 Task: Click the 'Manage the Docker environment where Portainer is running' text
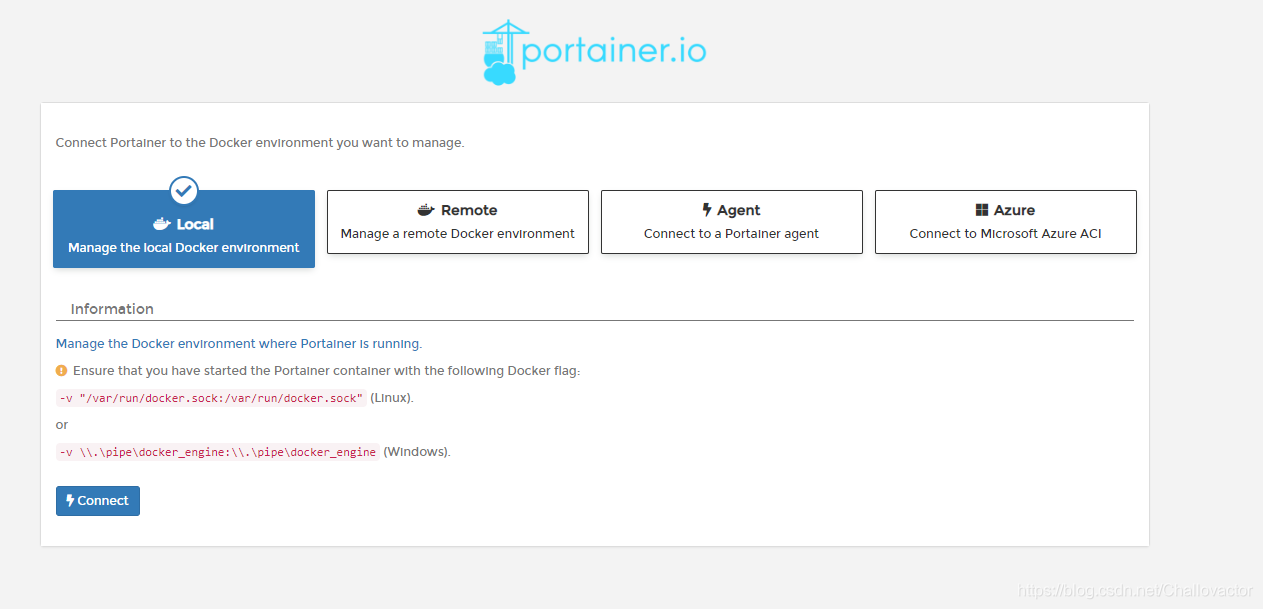(239, 343)
